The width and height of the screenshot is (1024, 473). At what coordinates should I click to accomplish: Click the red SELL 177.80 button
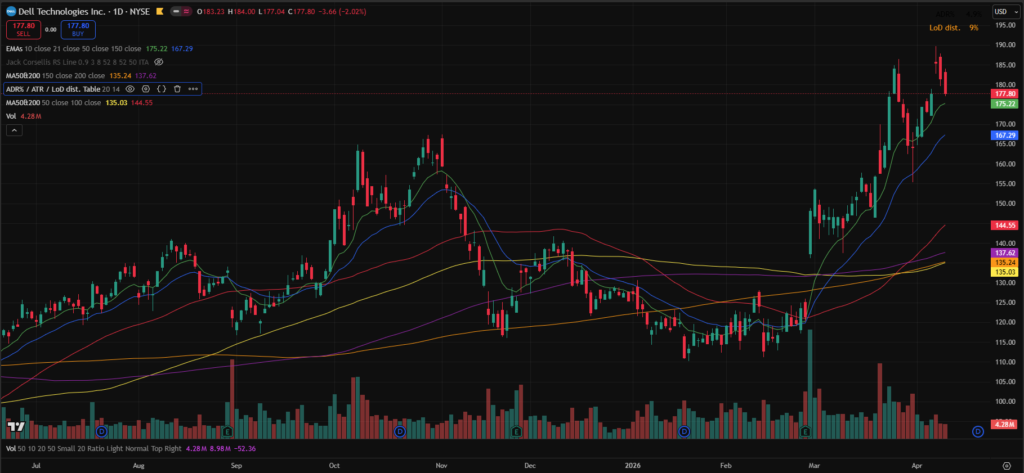(21, 29)
